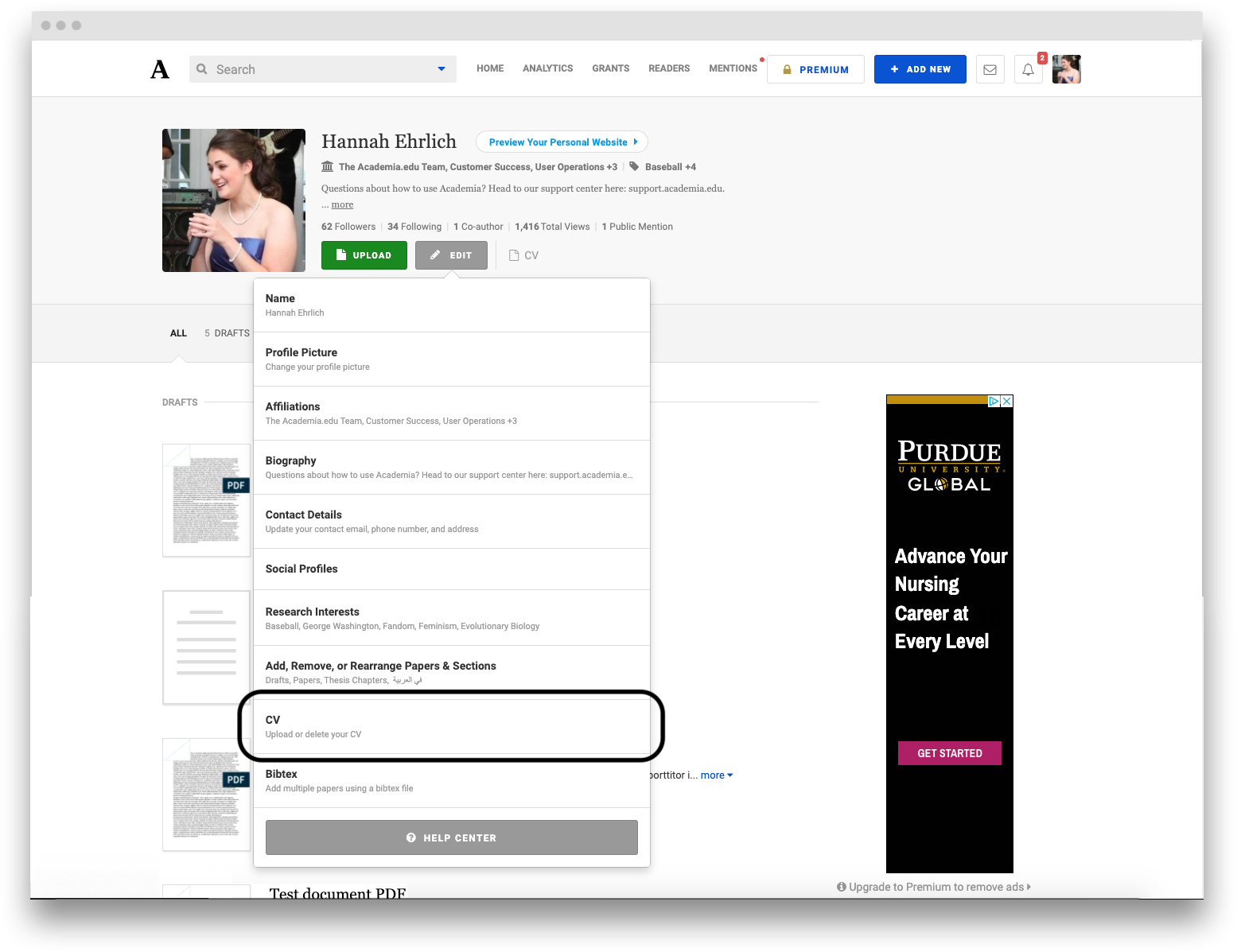This screenshot has height=952, width=1237.
Task: Click the AdChoices triangle icon
Action: coord(994,402)
